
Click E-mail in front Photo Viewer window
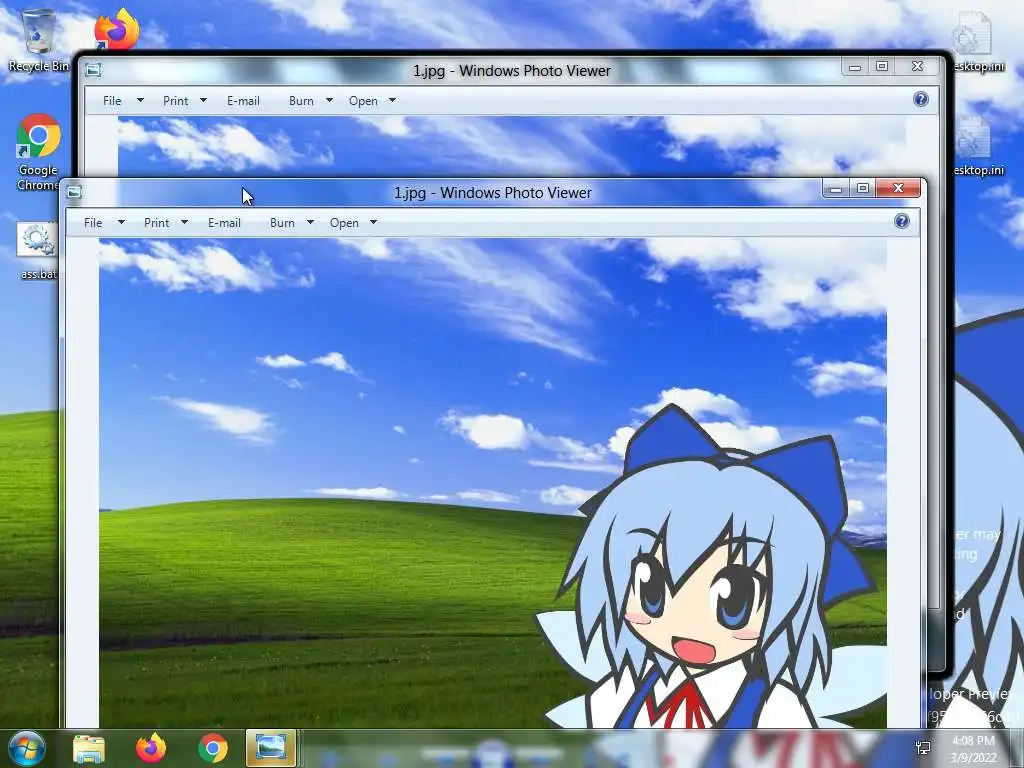224,223
